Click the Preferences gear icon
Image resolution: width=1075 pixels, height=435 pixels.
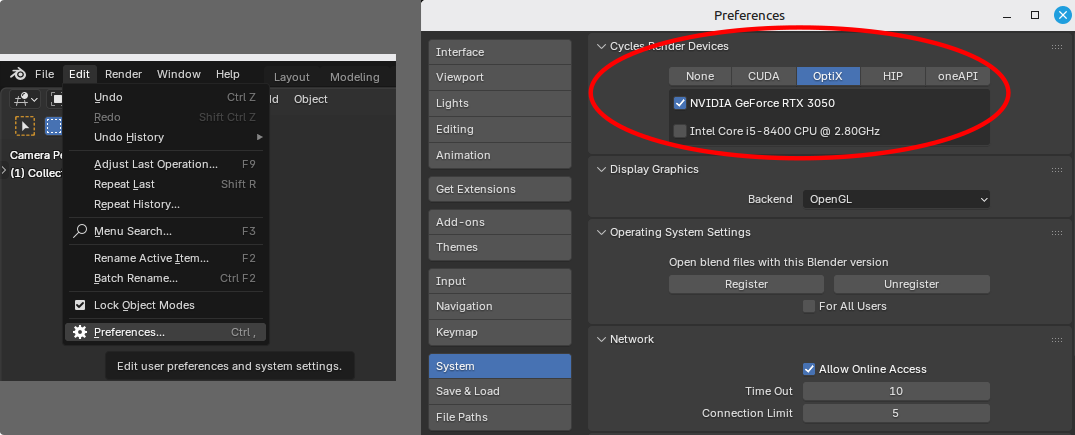(80, 332)
